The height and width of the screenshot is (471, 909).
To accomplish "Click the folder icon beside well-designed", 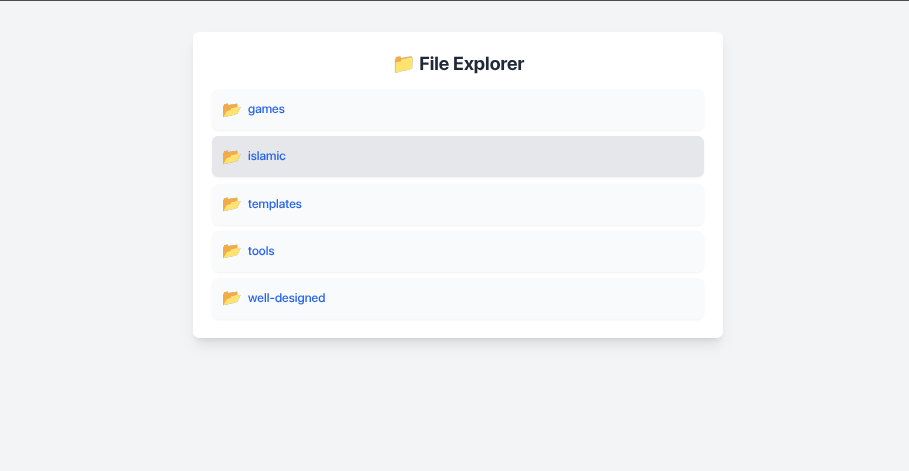I will pyautogui.click(x=231, y=298).
